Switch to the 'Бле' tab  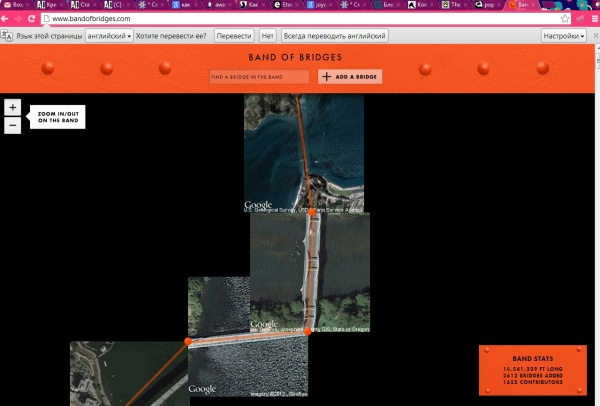(x=386, y=5)
